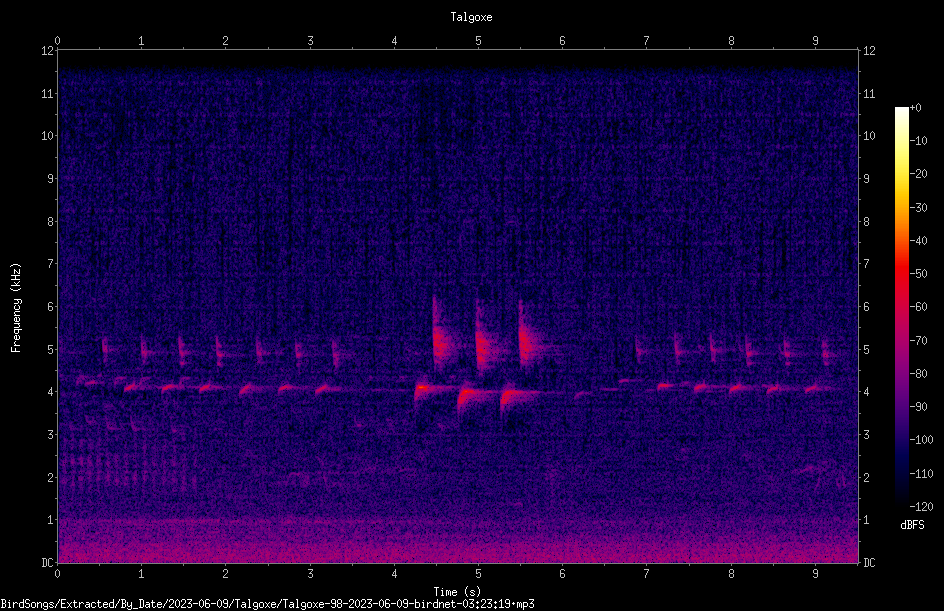Click the 6 kHz tick on the left frequency axis
The height and width of the screenshot is (611, 944).
point(50,307)
